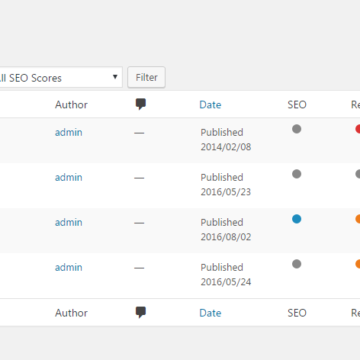
Task: Click the gray SEO score dot for 2016/05/23 post
Action: 297,174
